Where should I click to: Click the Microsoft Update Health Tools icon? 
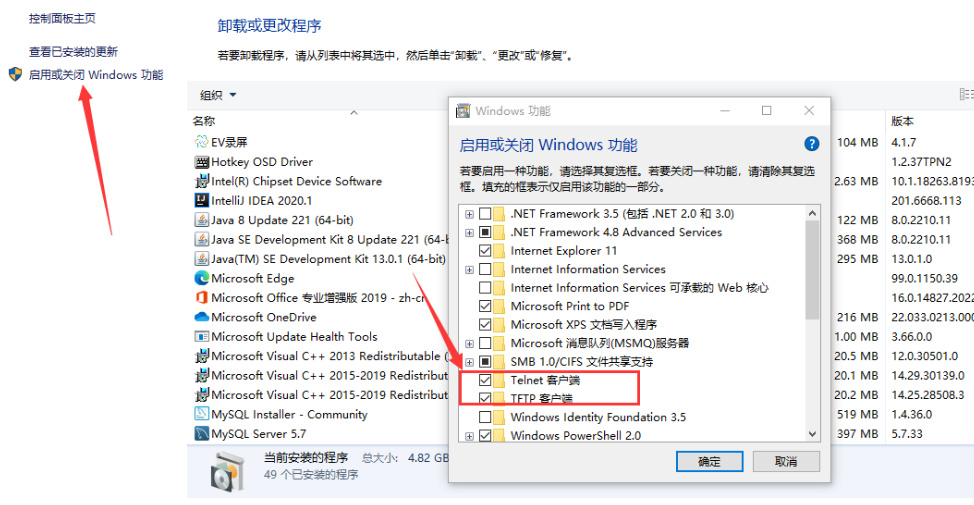pyautogui.click(x=201, y=337)
